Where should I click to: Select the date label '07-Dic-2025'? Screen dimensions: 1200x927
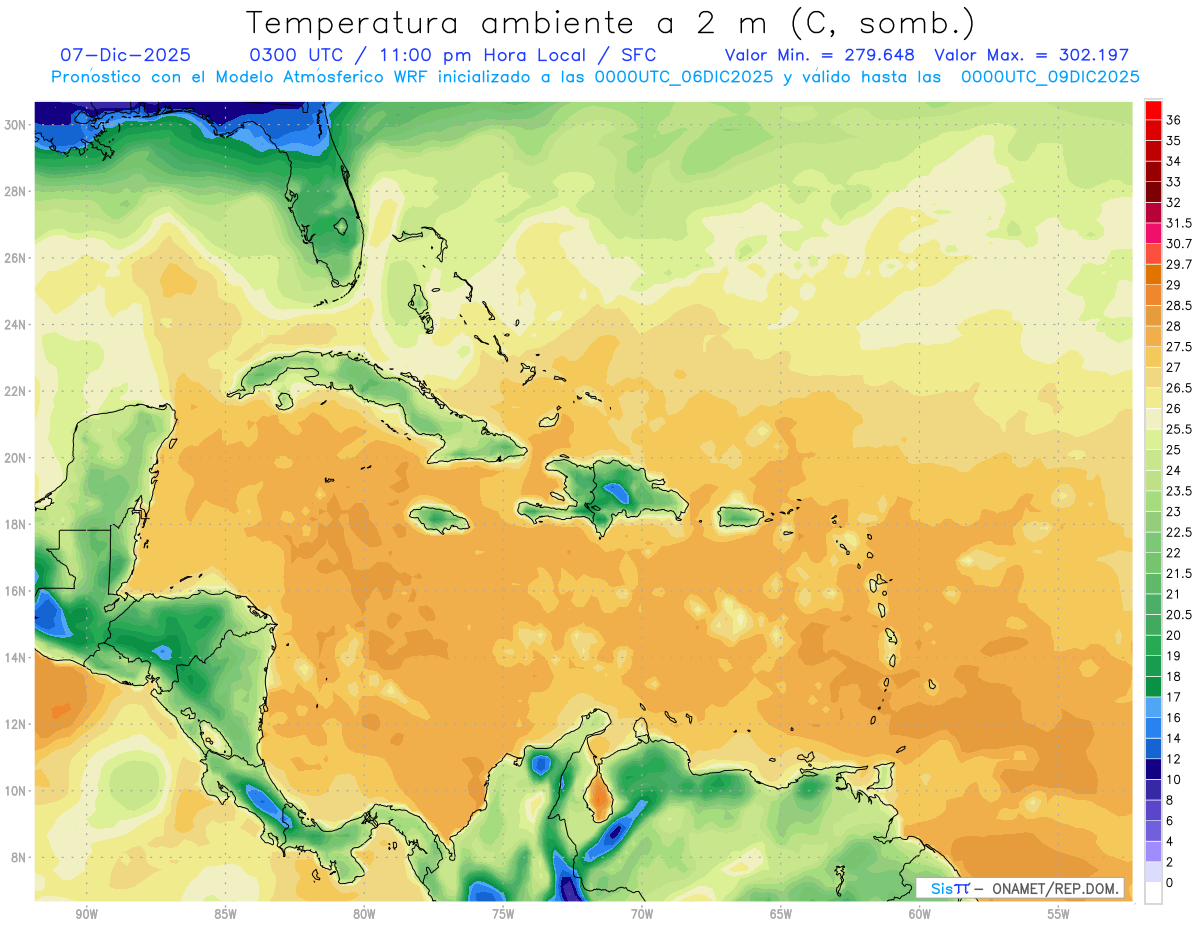[x=125, y=55]
